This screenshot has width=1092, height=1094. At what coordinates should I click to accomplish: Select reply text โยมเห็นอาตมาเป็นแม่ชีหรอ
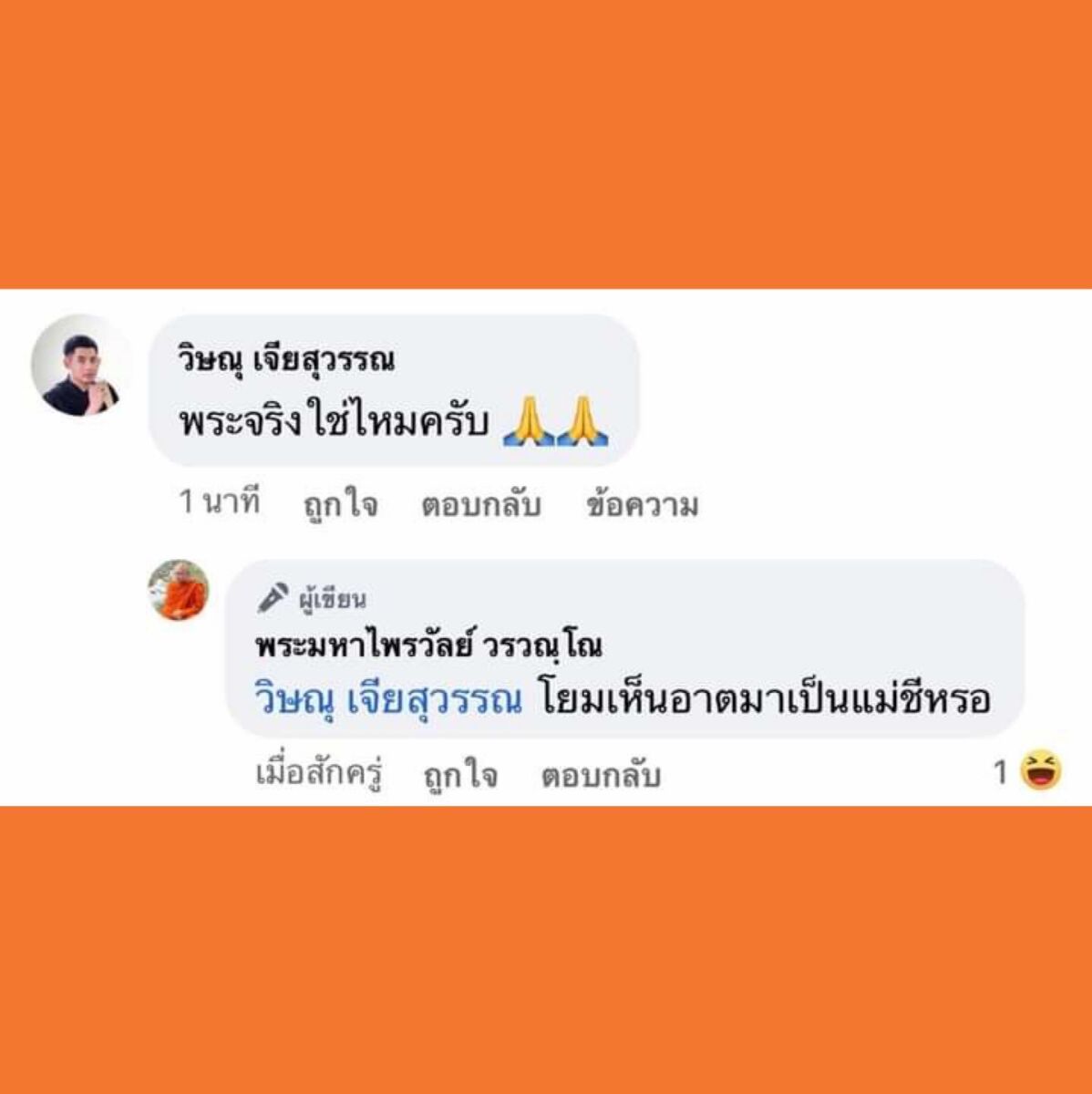point(765,700)
